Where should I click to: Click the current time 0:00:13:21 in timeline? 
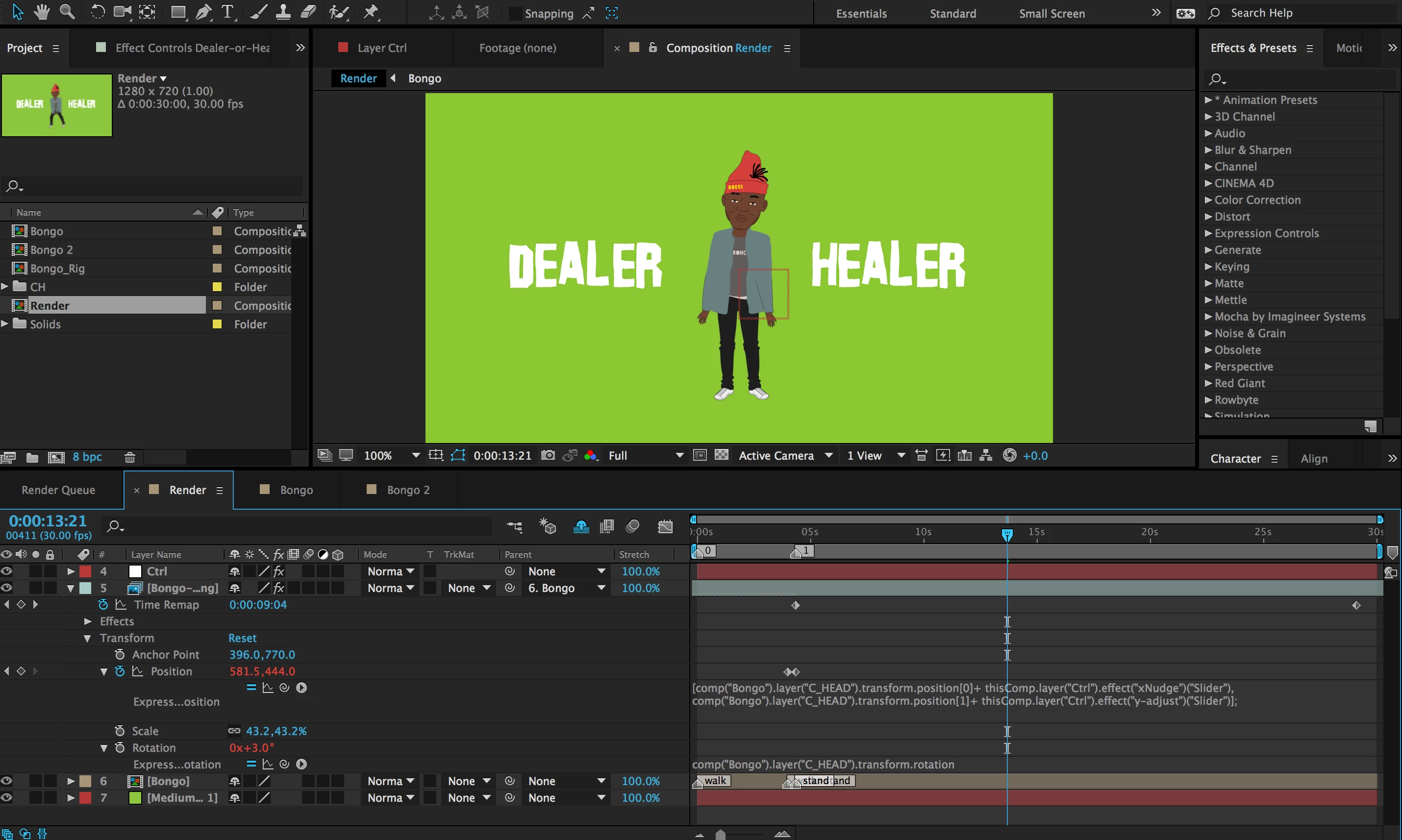(x=48, y=521)
